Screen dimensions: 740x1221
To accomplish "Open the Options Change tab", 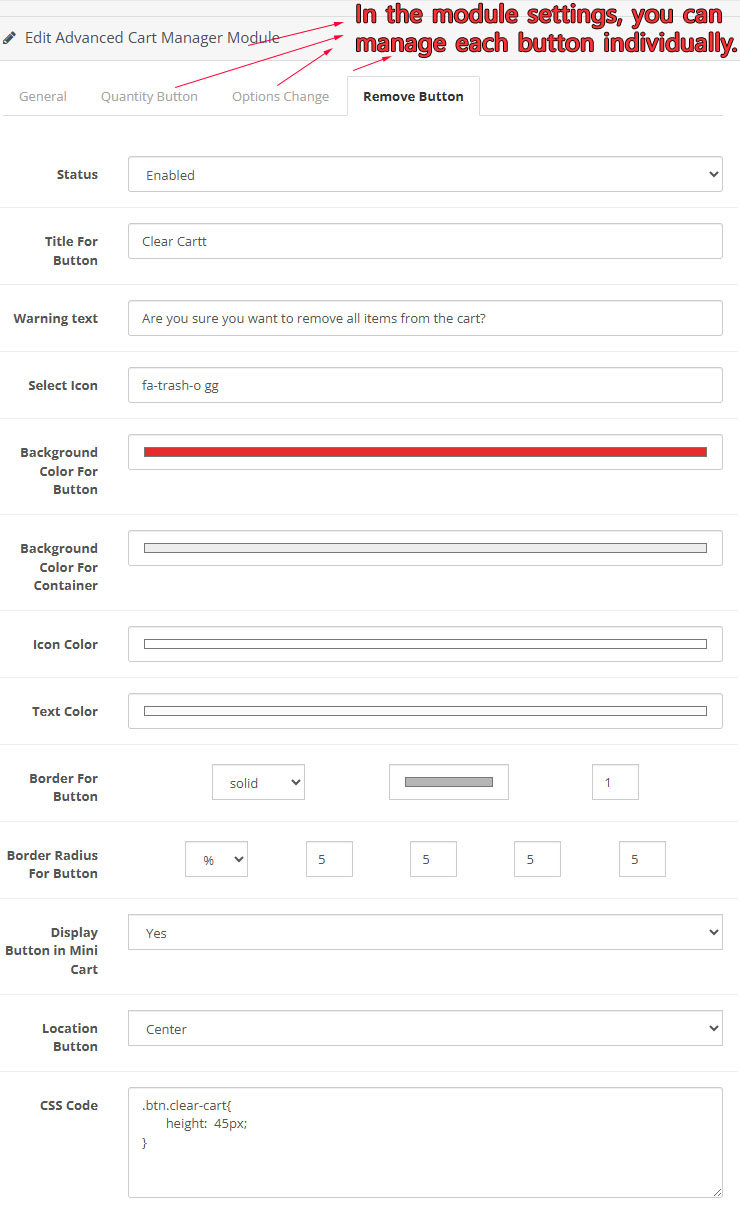I will point(280,97).
